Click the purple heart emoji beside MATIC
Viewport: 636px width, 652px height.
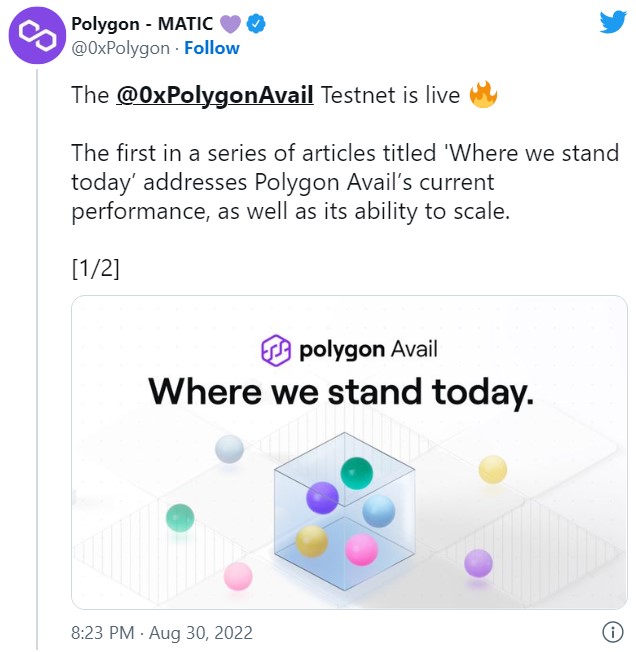[231, 23]
